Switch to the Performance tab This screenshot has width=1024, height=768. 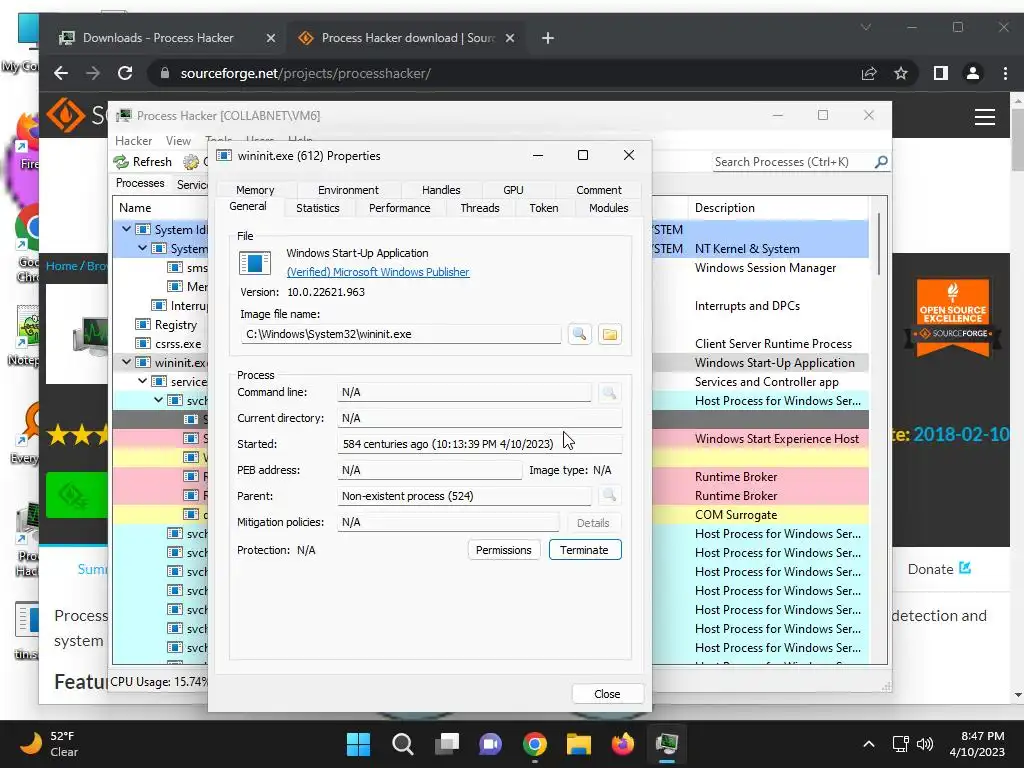coord(399,208)
